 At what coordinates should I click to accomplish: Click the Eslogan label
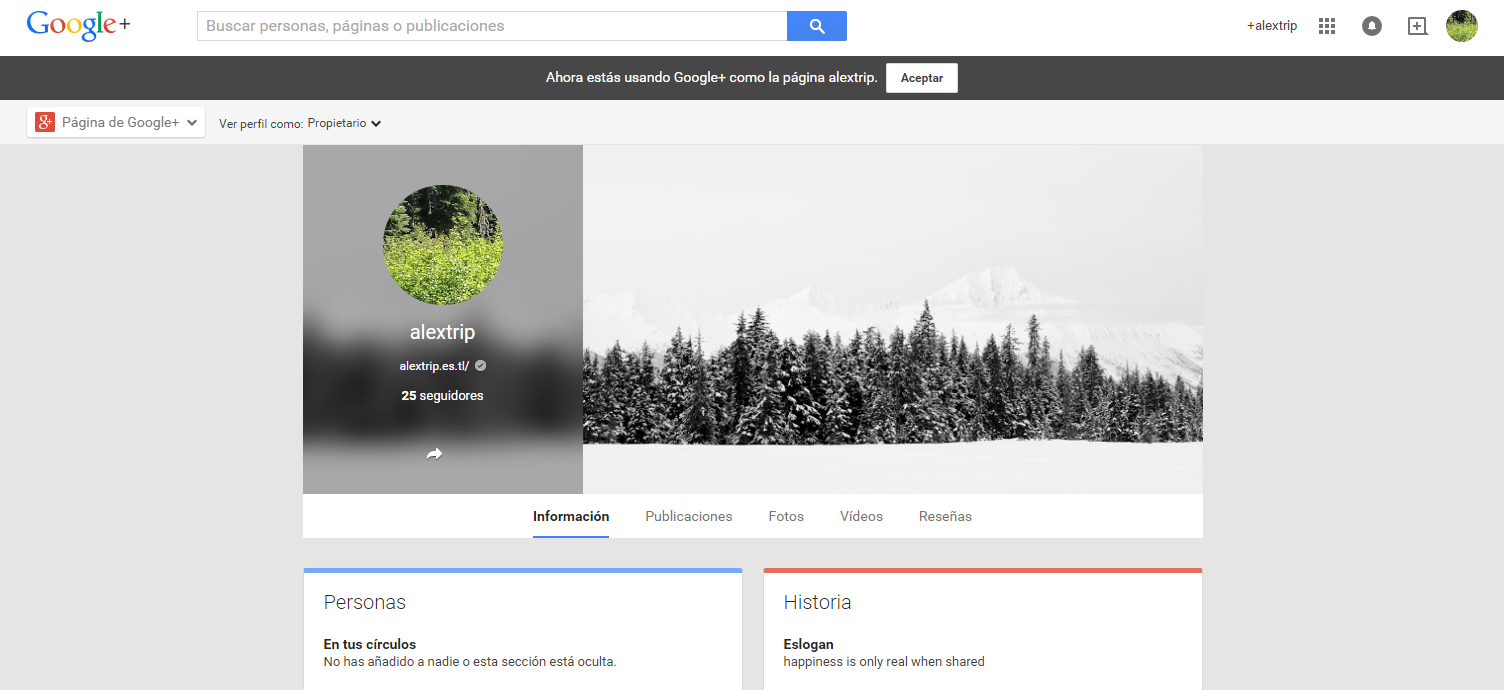[808, 644]
